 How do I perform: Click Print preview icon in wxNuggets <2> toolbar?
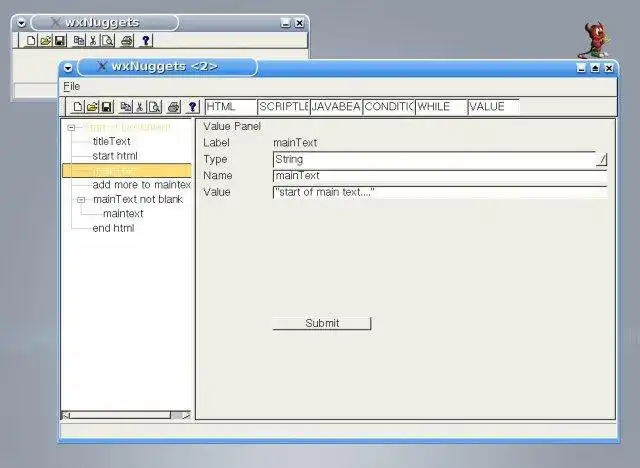pyautogui.click(x=155, y=107)
